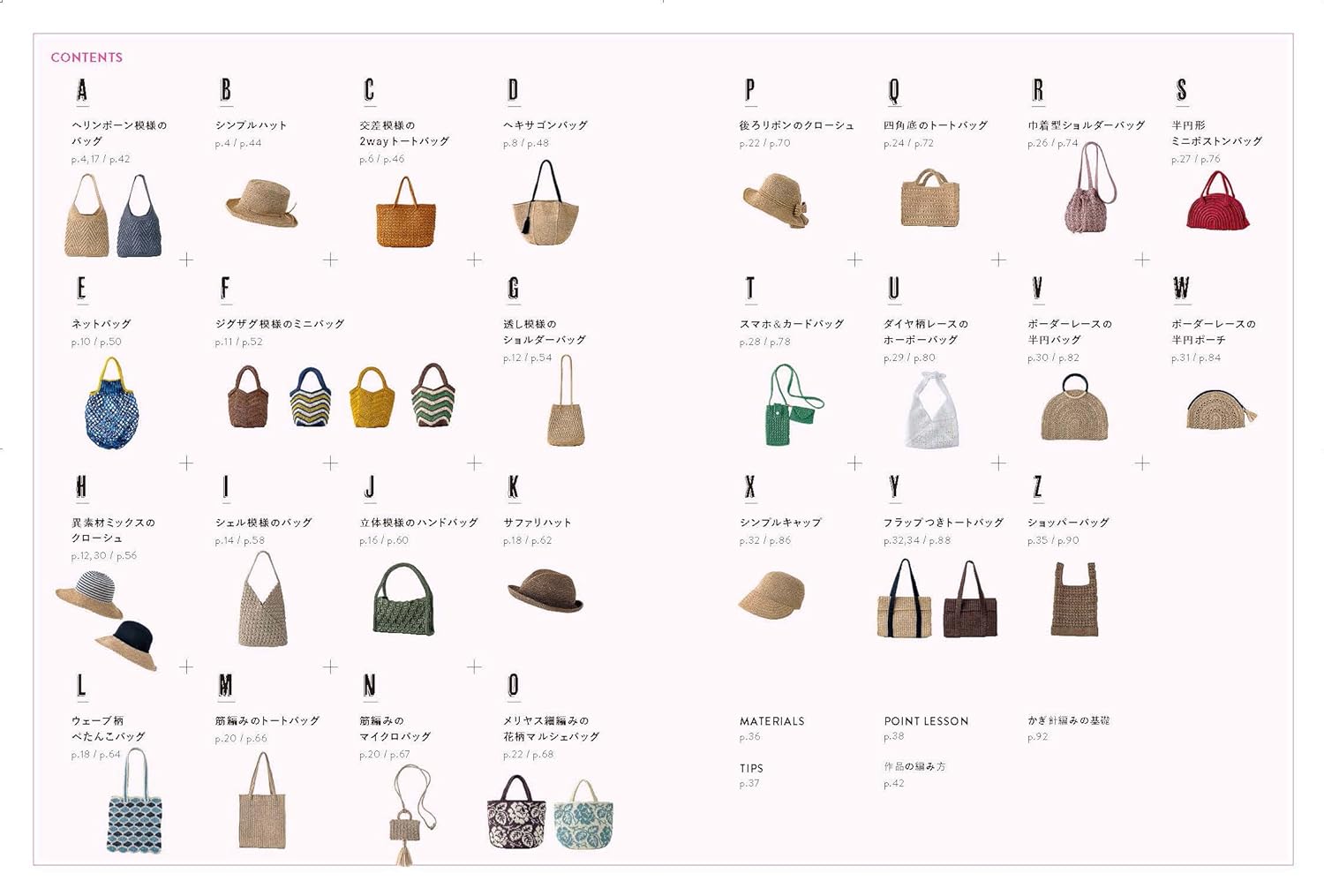The height and width of the screenshot is (896, 1324).
Task: Click the red semicircle mini Boston bag S
Action: click(1218, 200)
